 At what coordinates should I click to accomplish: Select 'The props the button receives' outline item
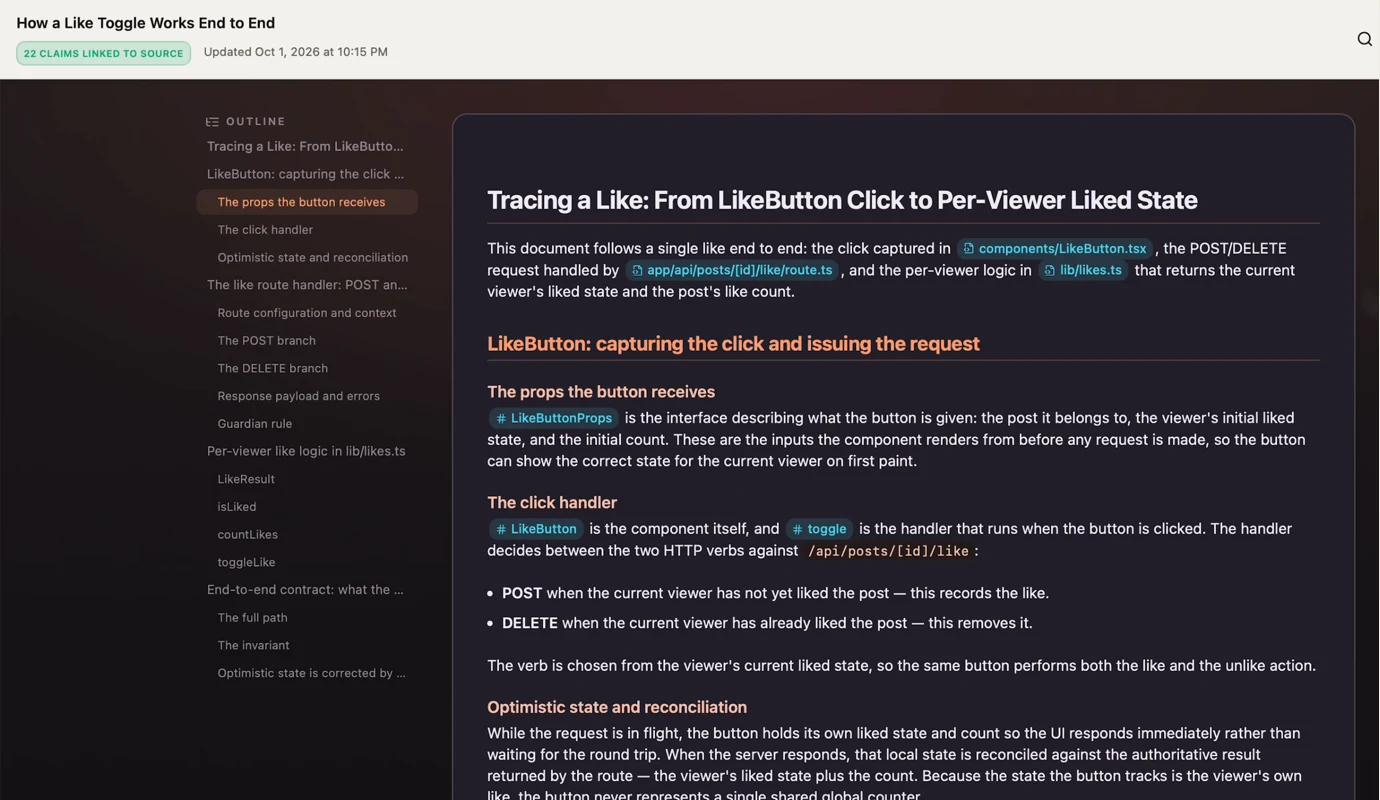tap(307, 202)
